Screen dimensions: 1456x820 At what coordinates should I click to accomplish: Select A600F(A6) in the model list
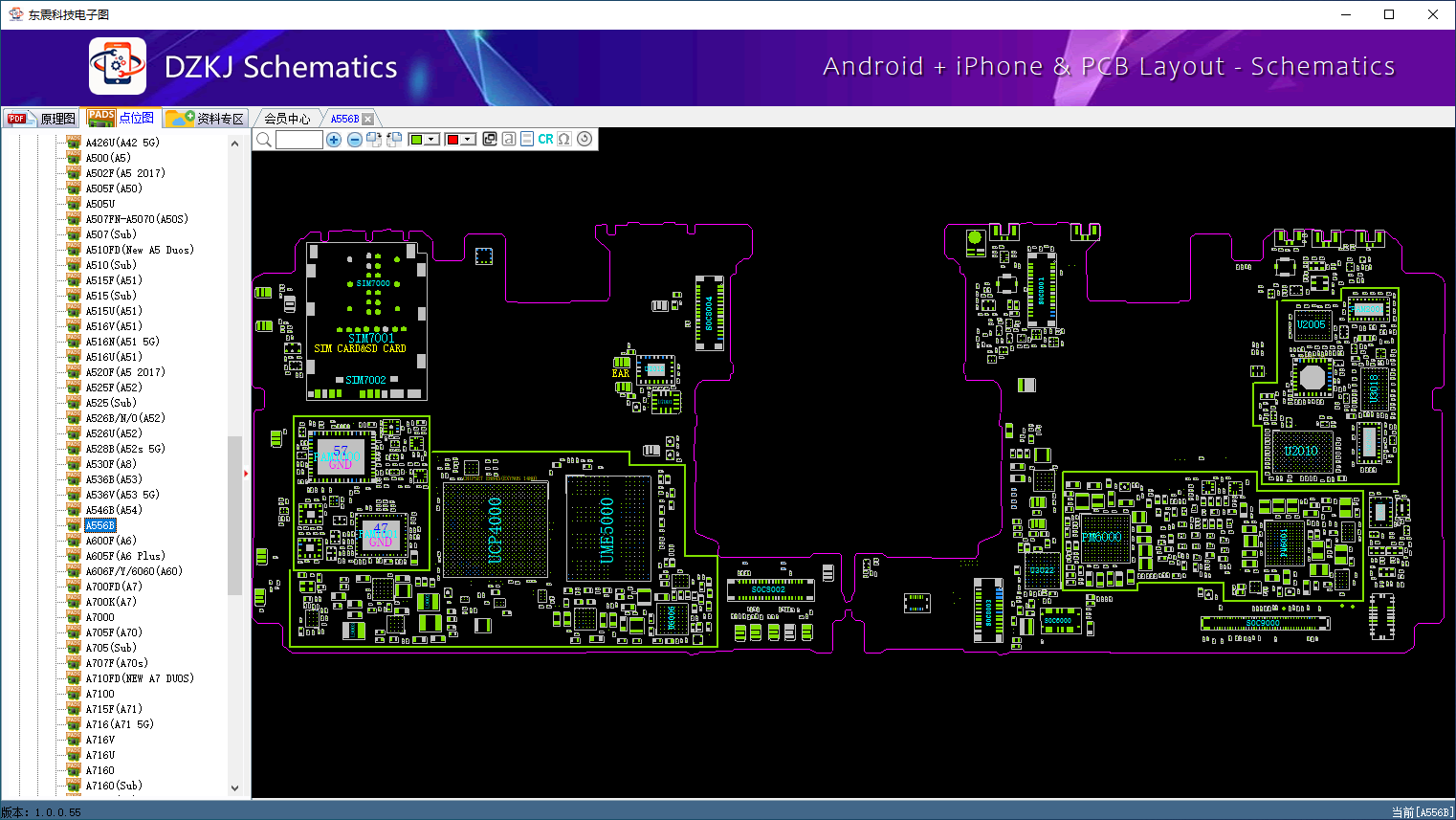[111, 541]
